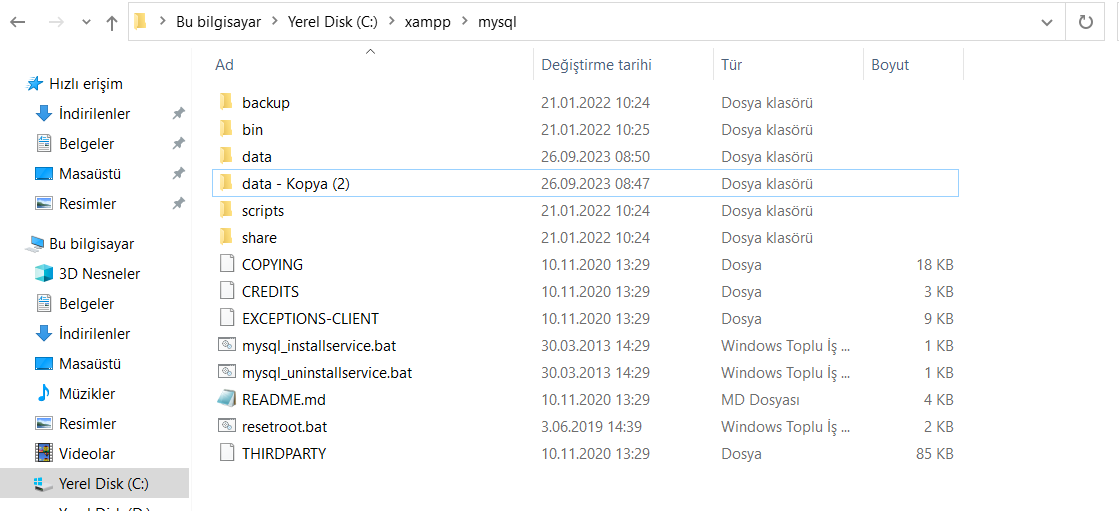Open recent locations dropdown arrow
This screenshot has height=511, width=1119.
(86, 22)
